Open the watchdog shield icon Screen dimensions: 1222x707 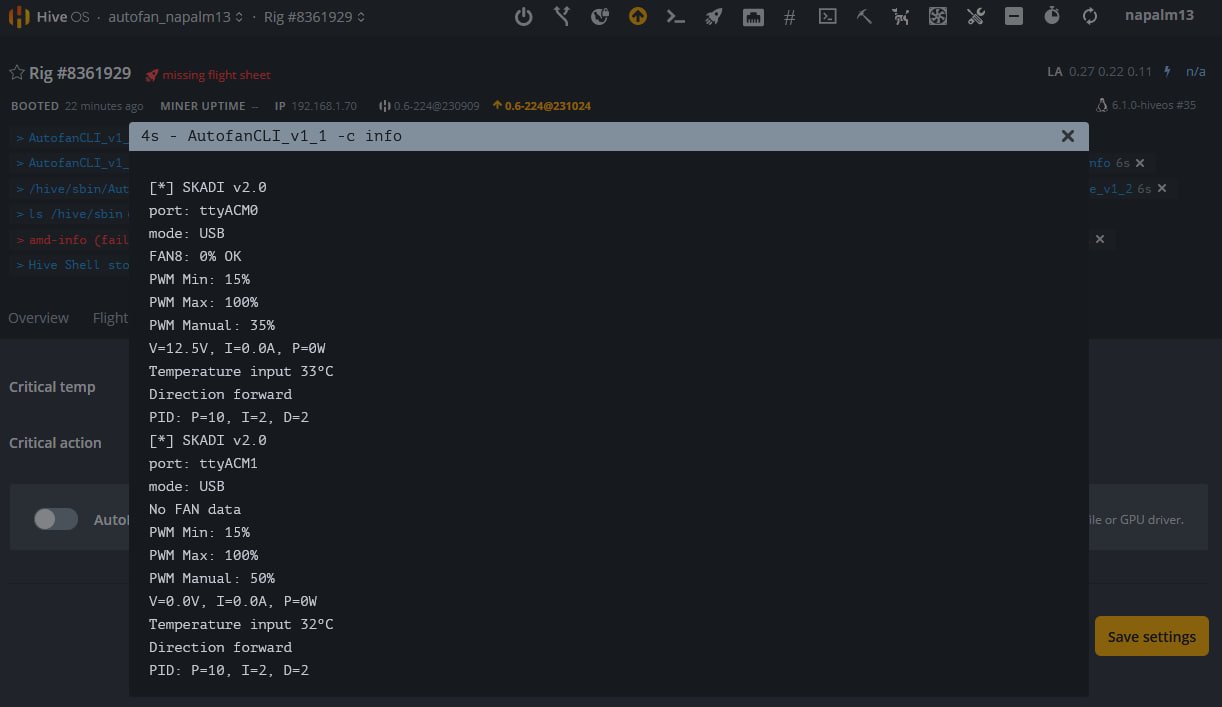coord(600,16)
